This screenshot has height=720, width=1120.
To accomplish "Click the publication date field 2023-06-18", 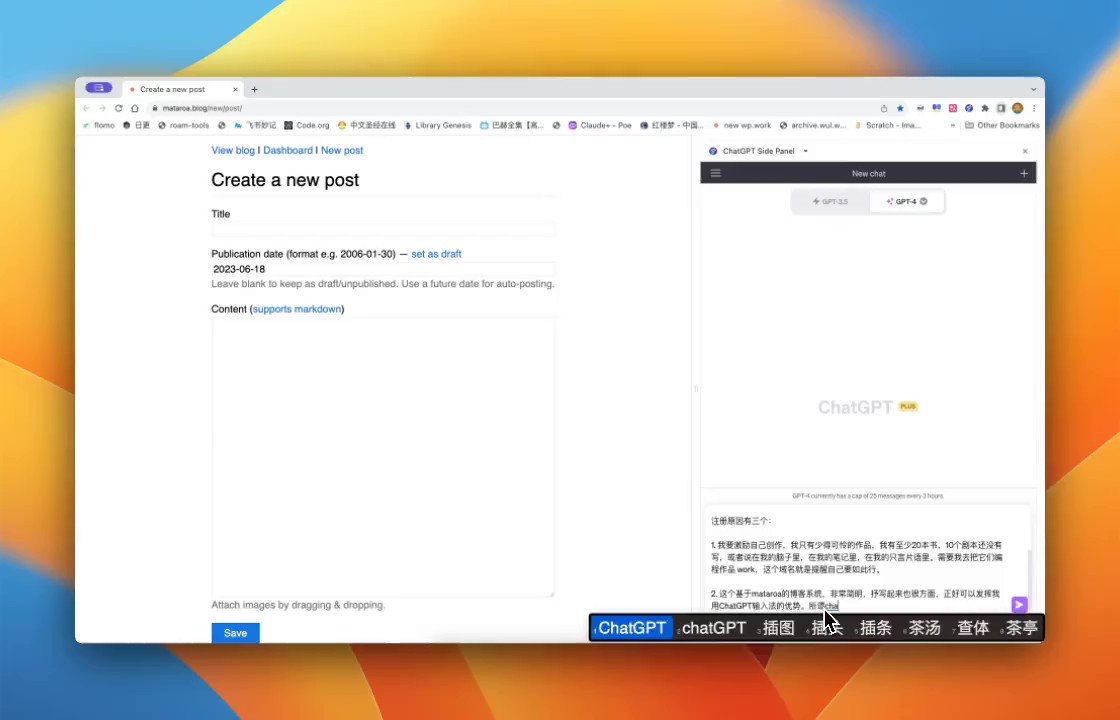I will (383, 269).
